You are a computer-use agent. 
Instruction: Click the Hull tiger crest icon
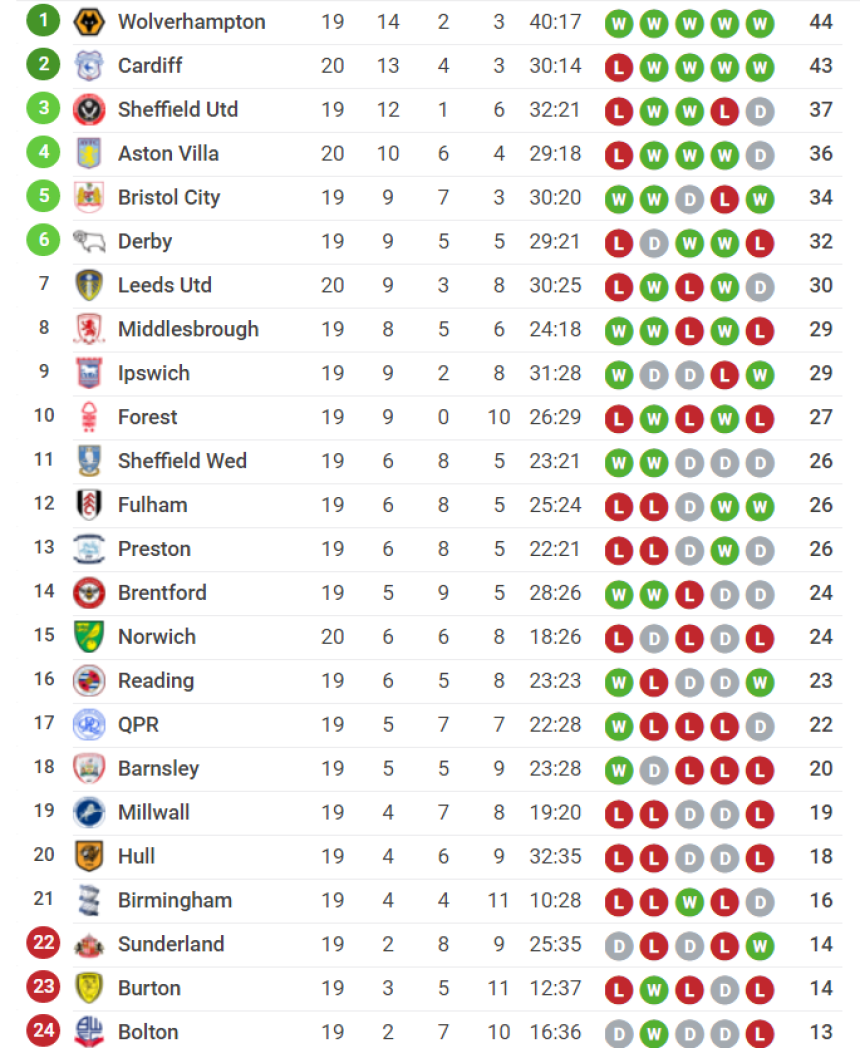pos(89,856)
